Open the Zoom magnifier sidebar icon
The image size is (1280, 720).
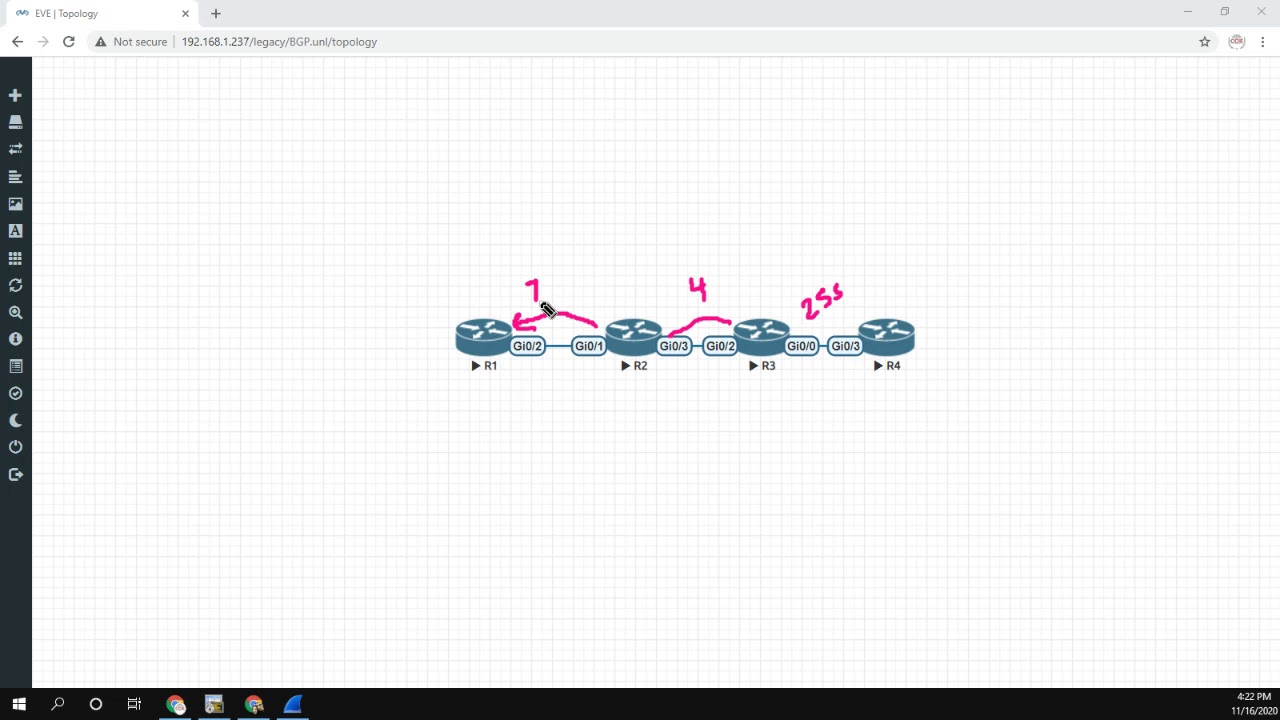[x=15, y=312]
